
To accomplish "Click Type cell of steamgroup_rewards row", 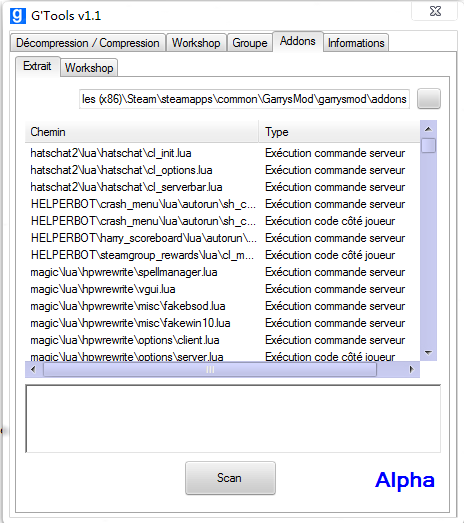I will (x=330, y=255).
